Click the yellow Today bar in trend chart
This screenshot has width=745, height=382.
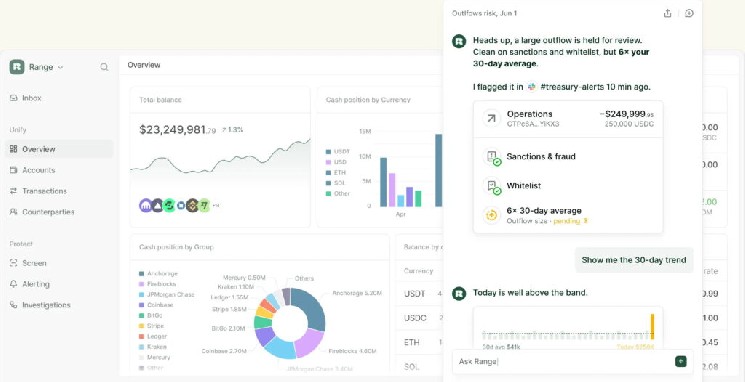652,326
